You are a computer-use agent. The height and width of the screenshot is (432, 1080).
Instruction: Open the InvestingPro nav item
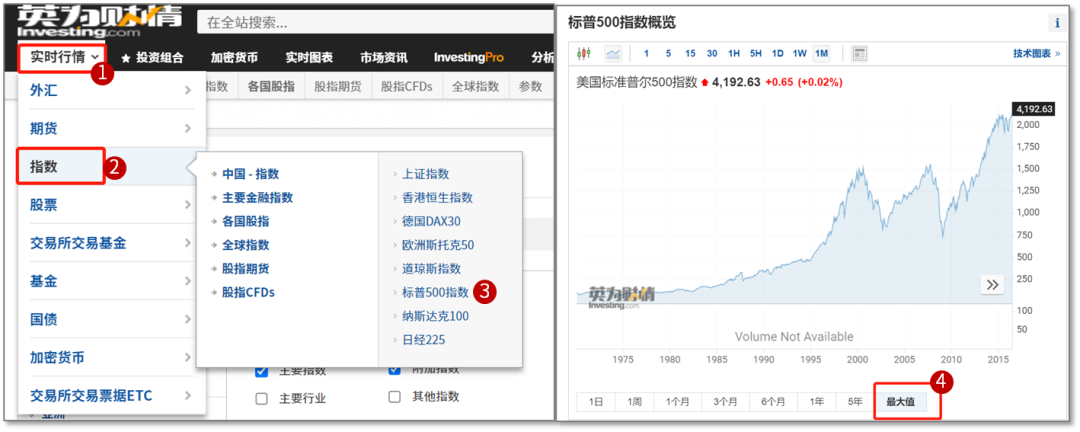(468, 58)
